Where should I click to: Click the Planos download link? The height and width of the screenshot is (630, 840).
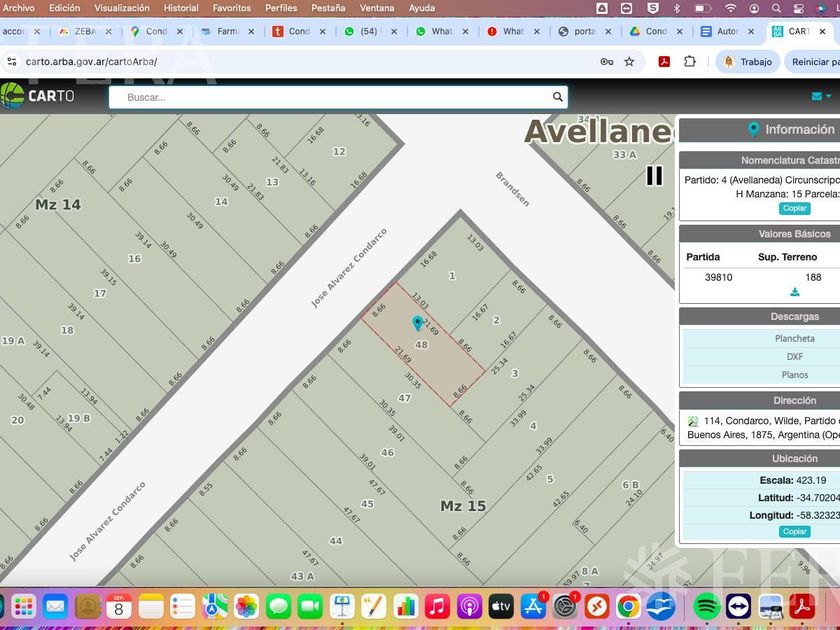point(794,375)
